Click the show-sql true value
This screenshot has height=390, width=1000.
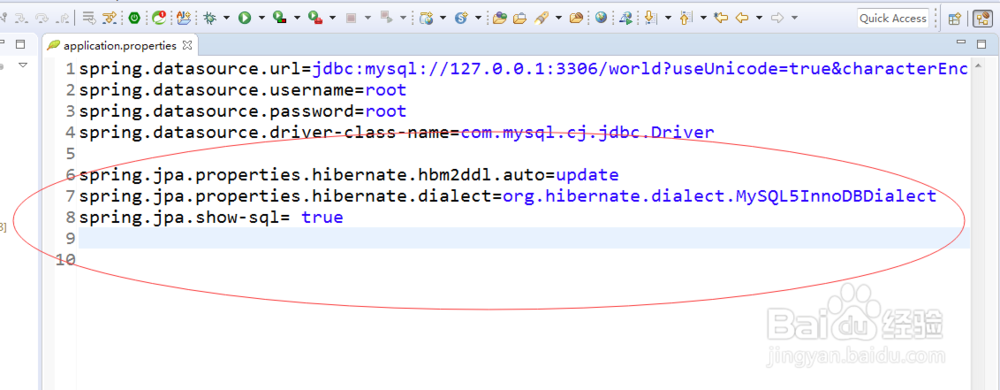click(x=323, y=217)
